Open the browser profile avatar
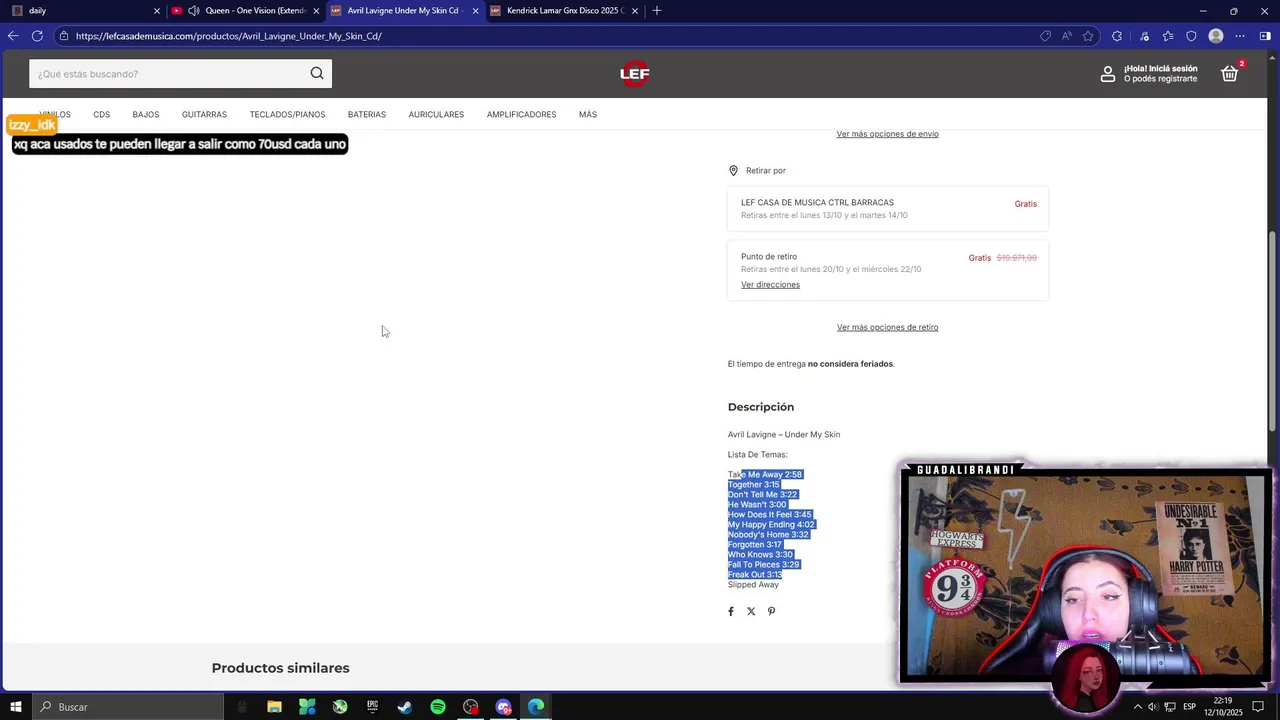 [x=1216, y=36]
